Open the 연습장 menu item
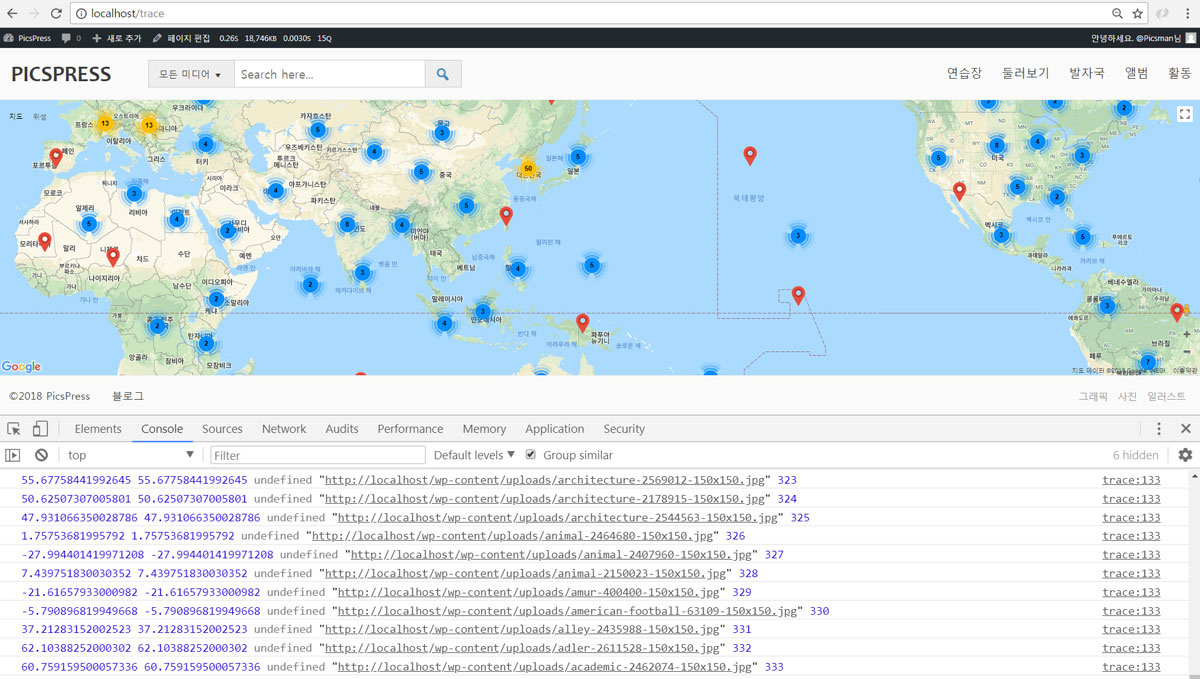The image size is (1200, 679). [x=964, y=74]
